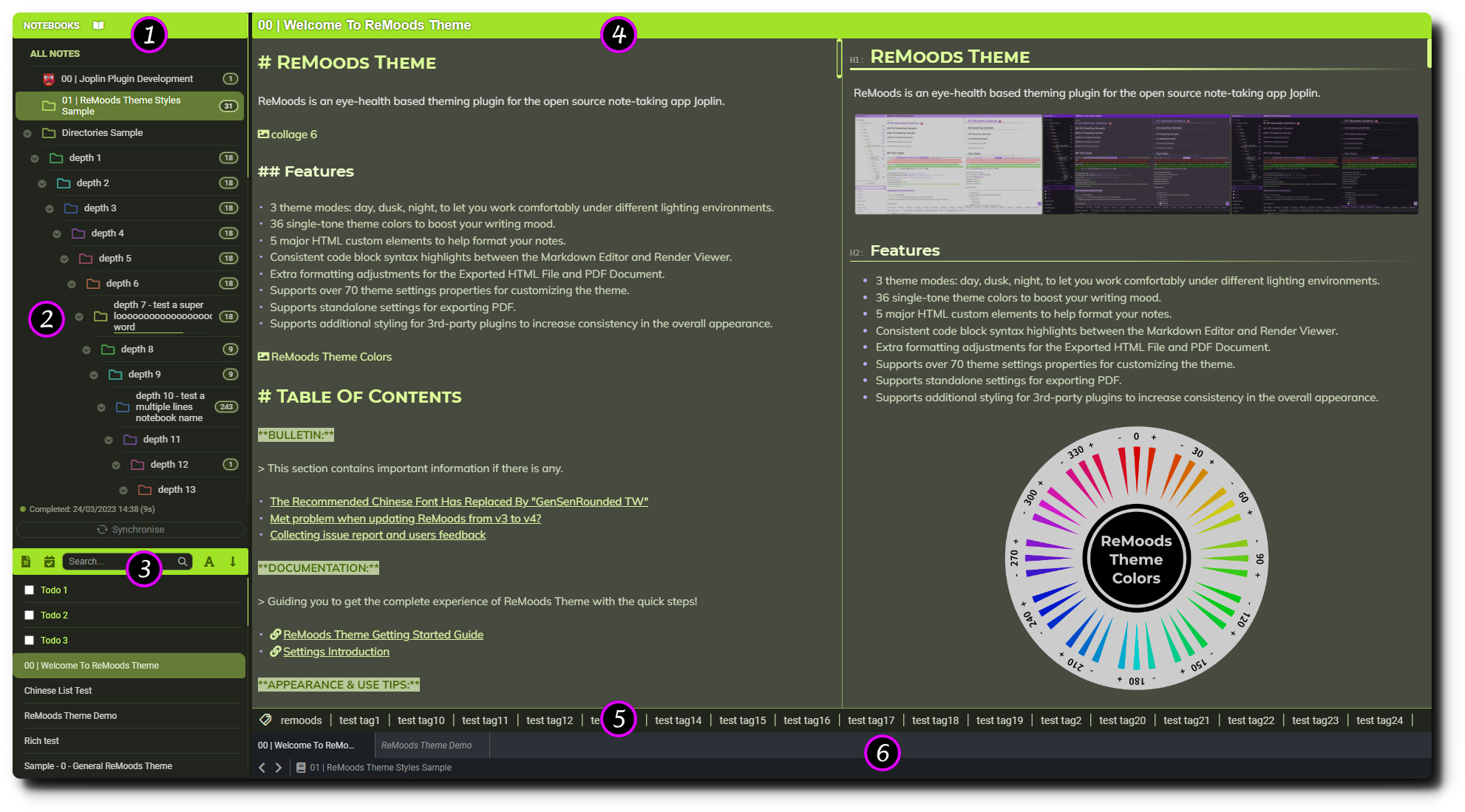Open the Settings Introduction link
The image size is (1465, 812).
pyautogui.click(x=336, y=652)
